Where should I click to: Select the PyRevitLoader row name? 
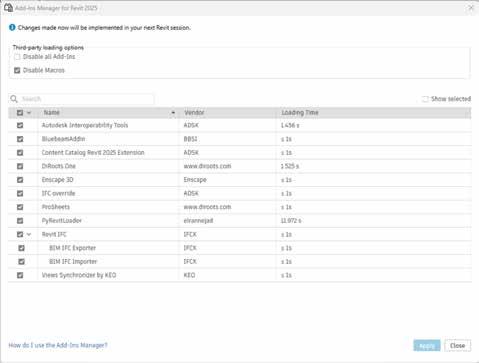coord(62,221)
